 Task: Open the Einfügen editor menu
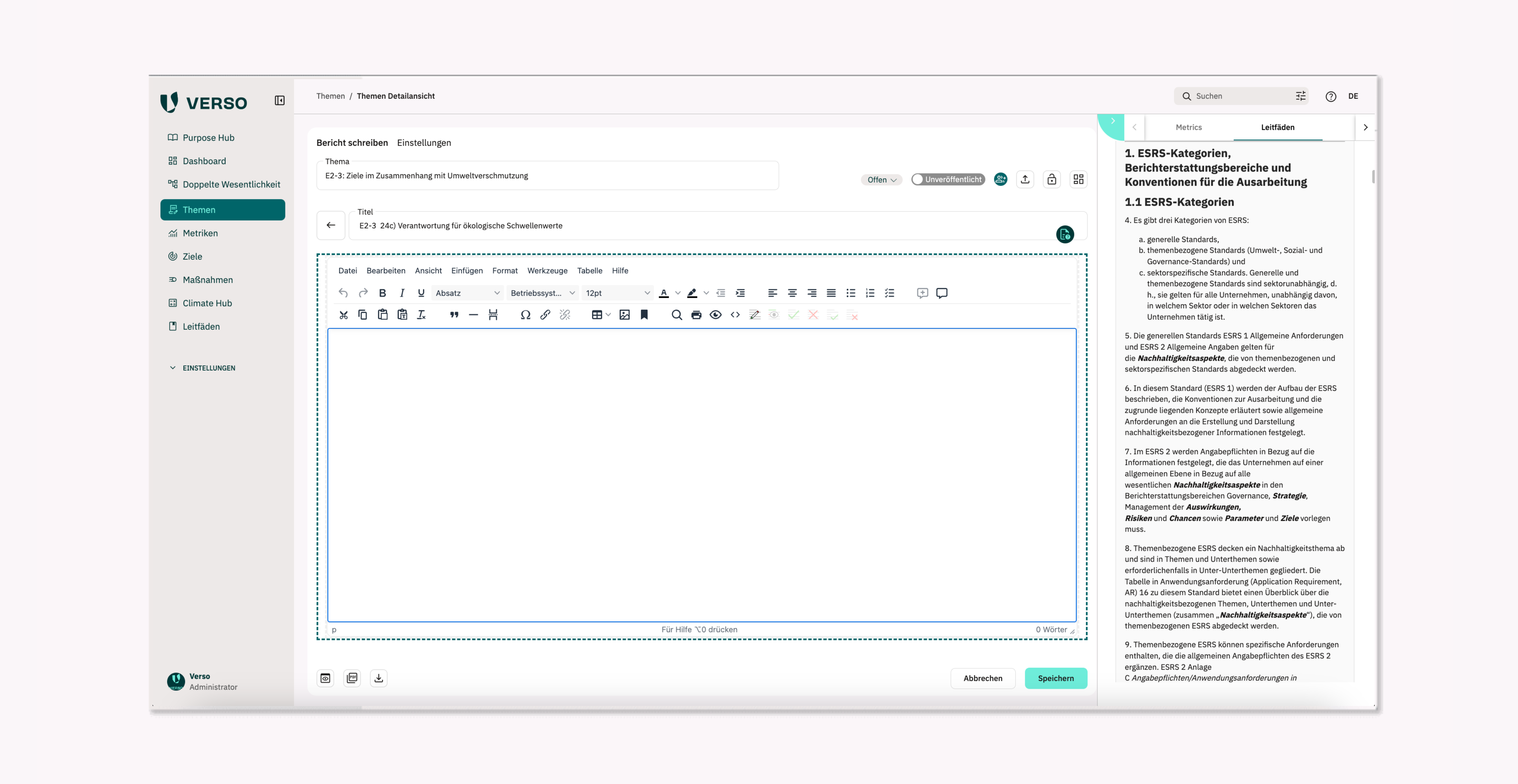tap(467, 270)
